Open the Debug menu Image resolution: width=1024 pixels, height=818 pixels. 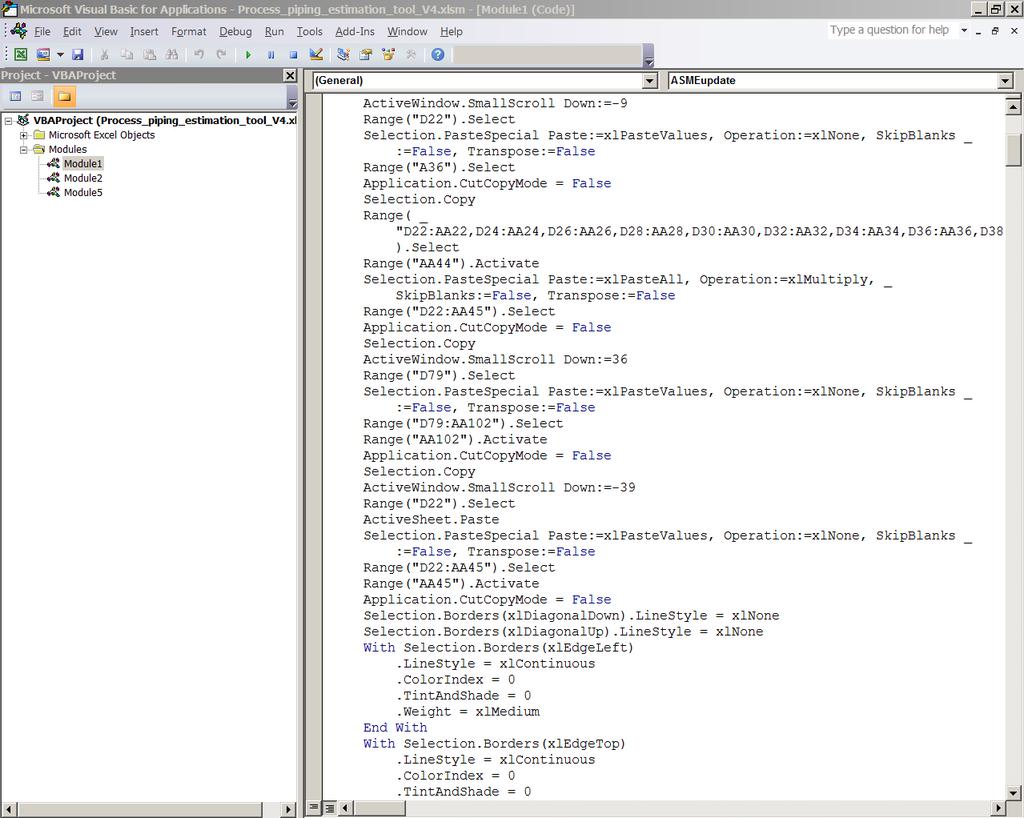pos(235,31)
